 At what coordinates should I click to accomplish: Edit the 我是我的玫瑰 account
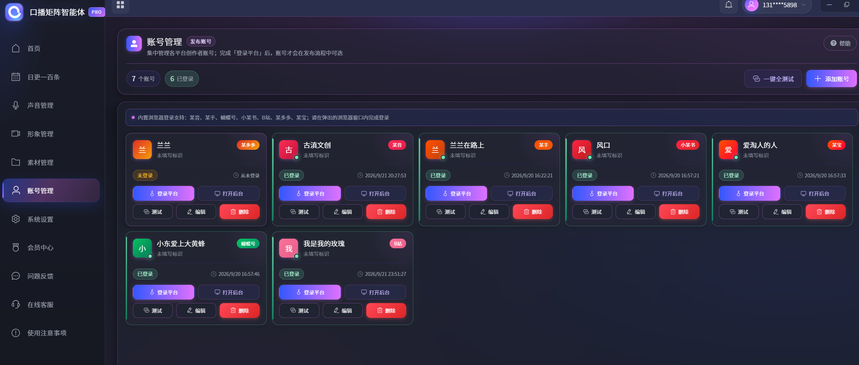tap(342, 310)
